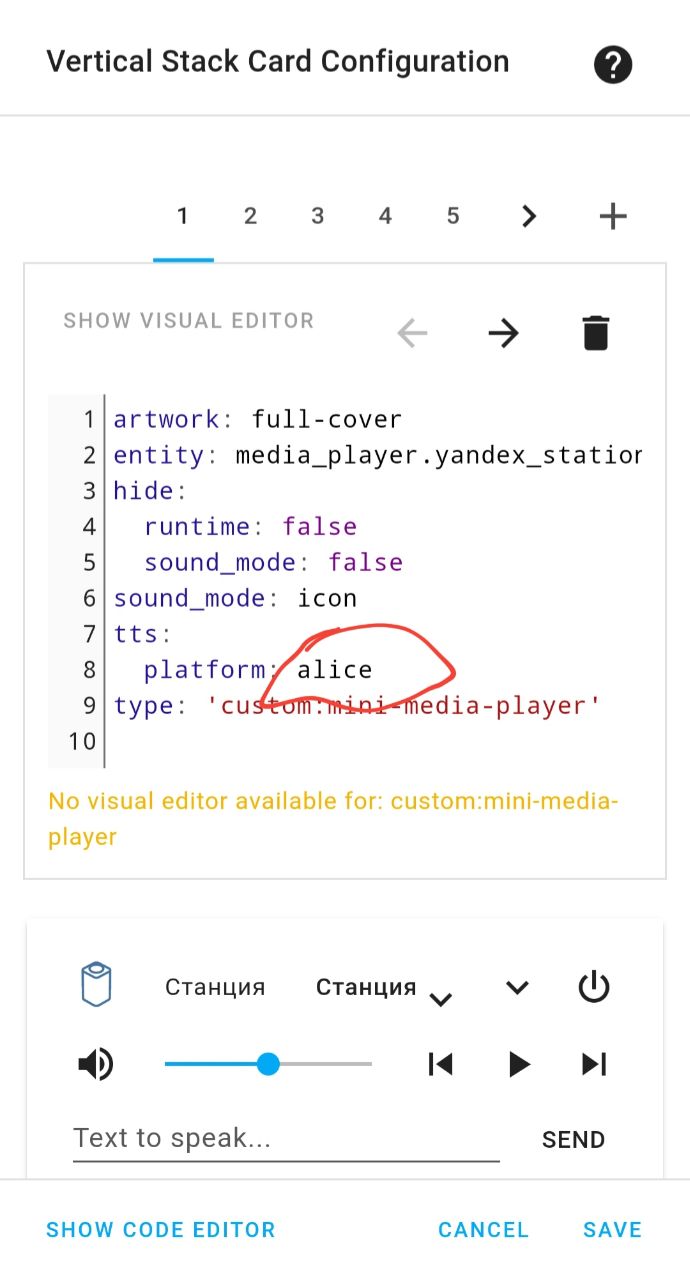This screenshot has height=1280, width=690.
Task: Start playback with play button
Action: (518, 1064)
